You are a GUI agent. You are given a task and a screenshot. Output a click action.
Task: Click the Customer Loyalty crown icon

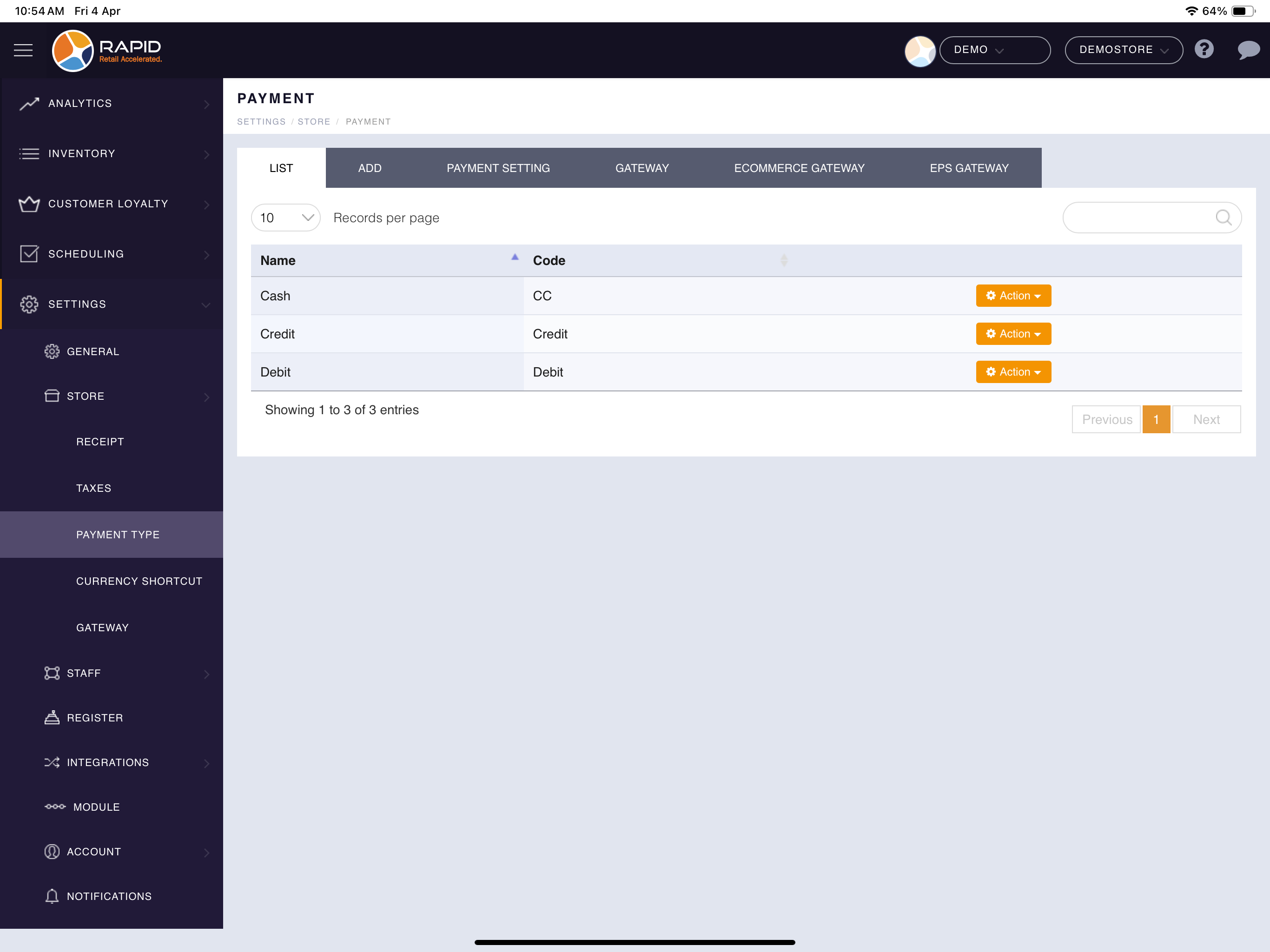29,204
